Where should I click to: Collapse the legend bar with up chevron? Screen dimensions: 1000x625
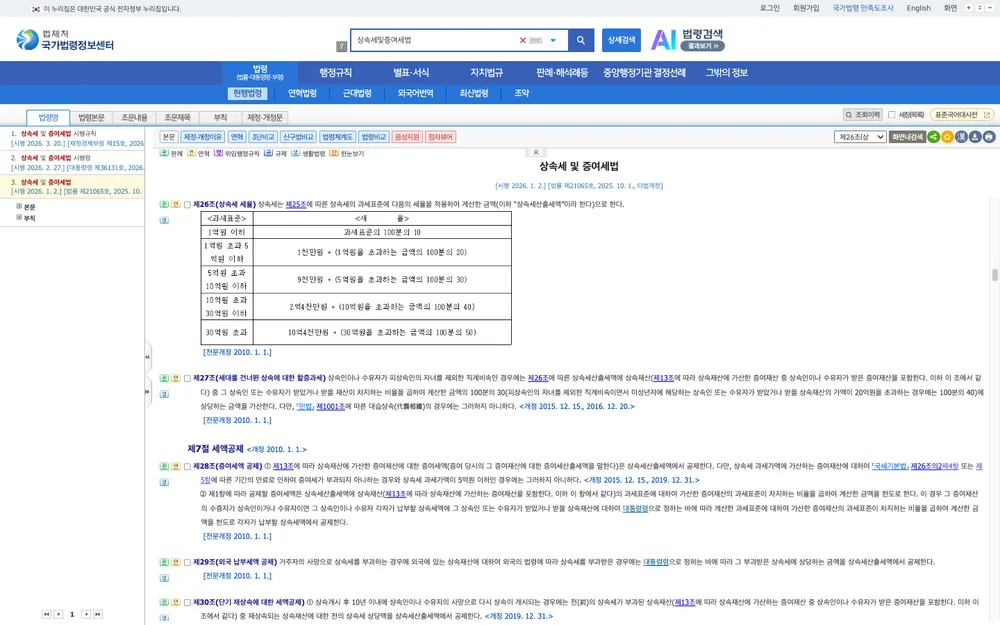click(x=536, y=152)
